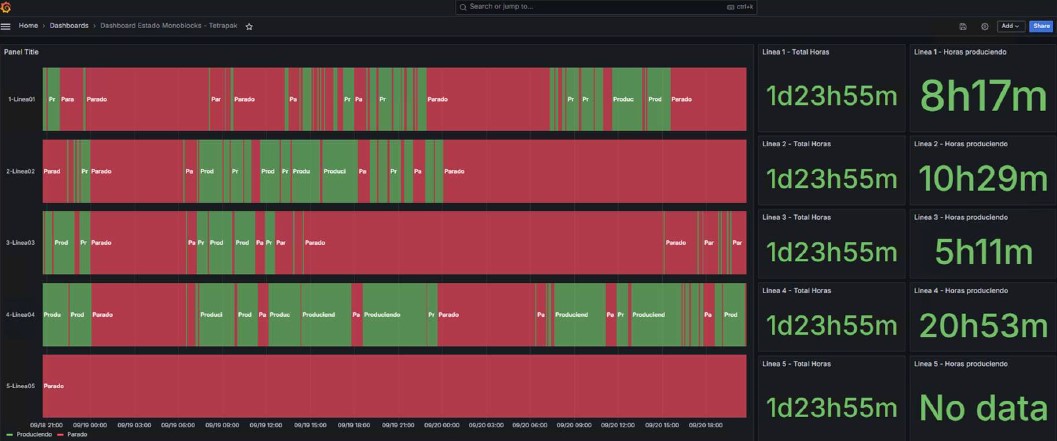Select the 4-Linea04 row label

click(21, 315)
